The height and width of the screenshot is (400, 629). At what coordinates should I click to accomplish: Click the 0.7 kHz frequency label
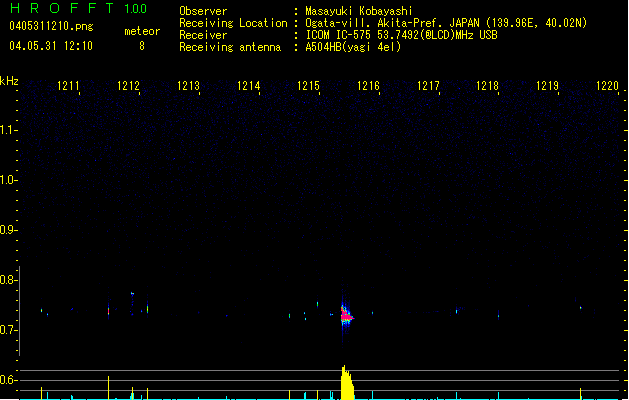[x=8, y=330]
